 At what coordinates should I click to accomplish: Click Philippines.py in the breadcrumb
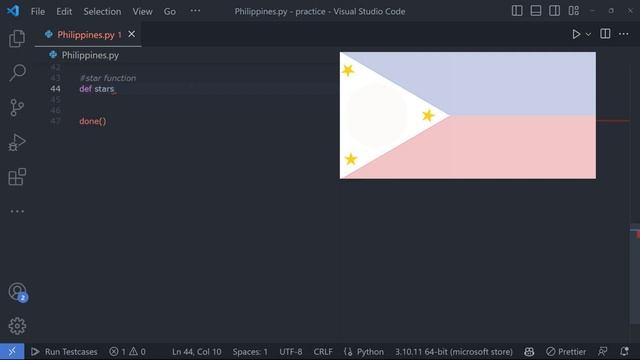90,55
